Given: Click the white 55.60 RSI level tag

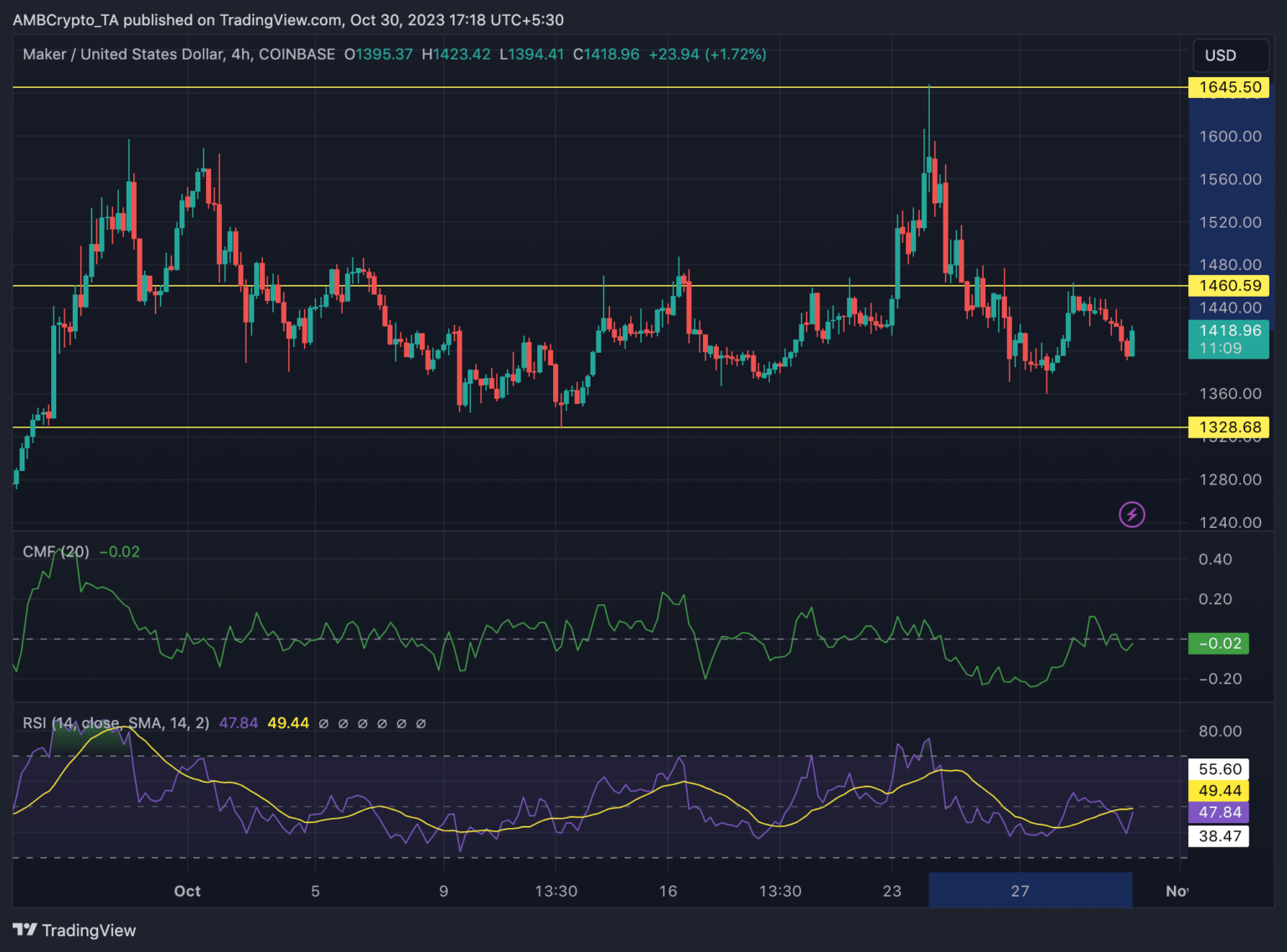Looking at the screenshot, I should pos(1219,769).
